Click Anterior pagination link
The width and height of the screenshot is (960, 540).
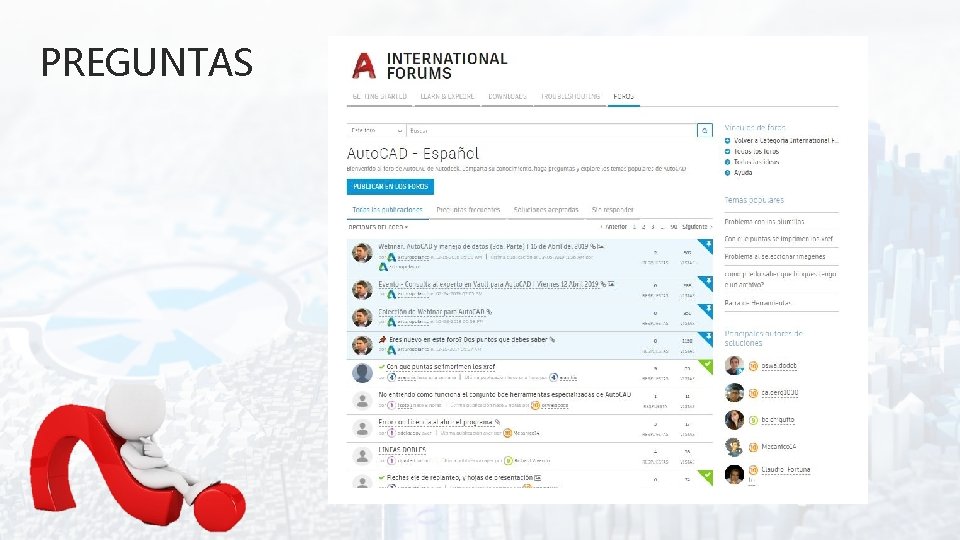coord(614,227)
